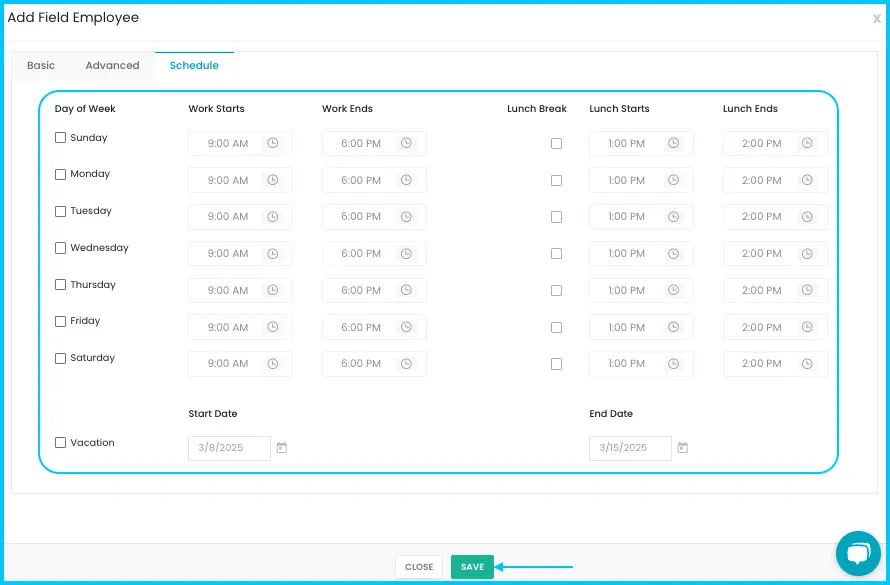Open clock picker for Tuesday Lunch Starts
Image resolution: width=890 pixels, height=585 pixels.
click(x=674, y=217)
